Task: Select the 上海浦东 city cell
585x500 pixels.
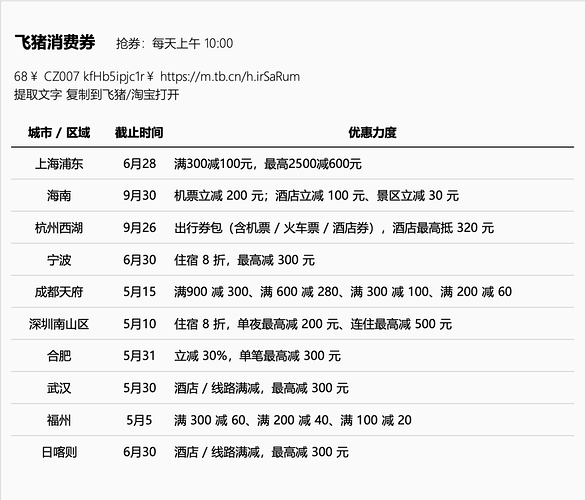Action: (59, 164)
